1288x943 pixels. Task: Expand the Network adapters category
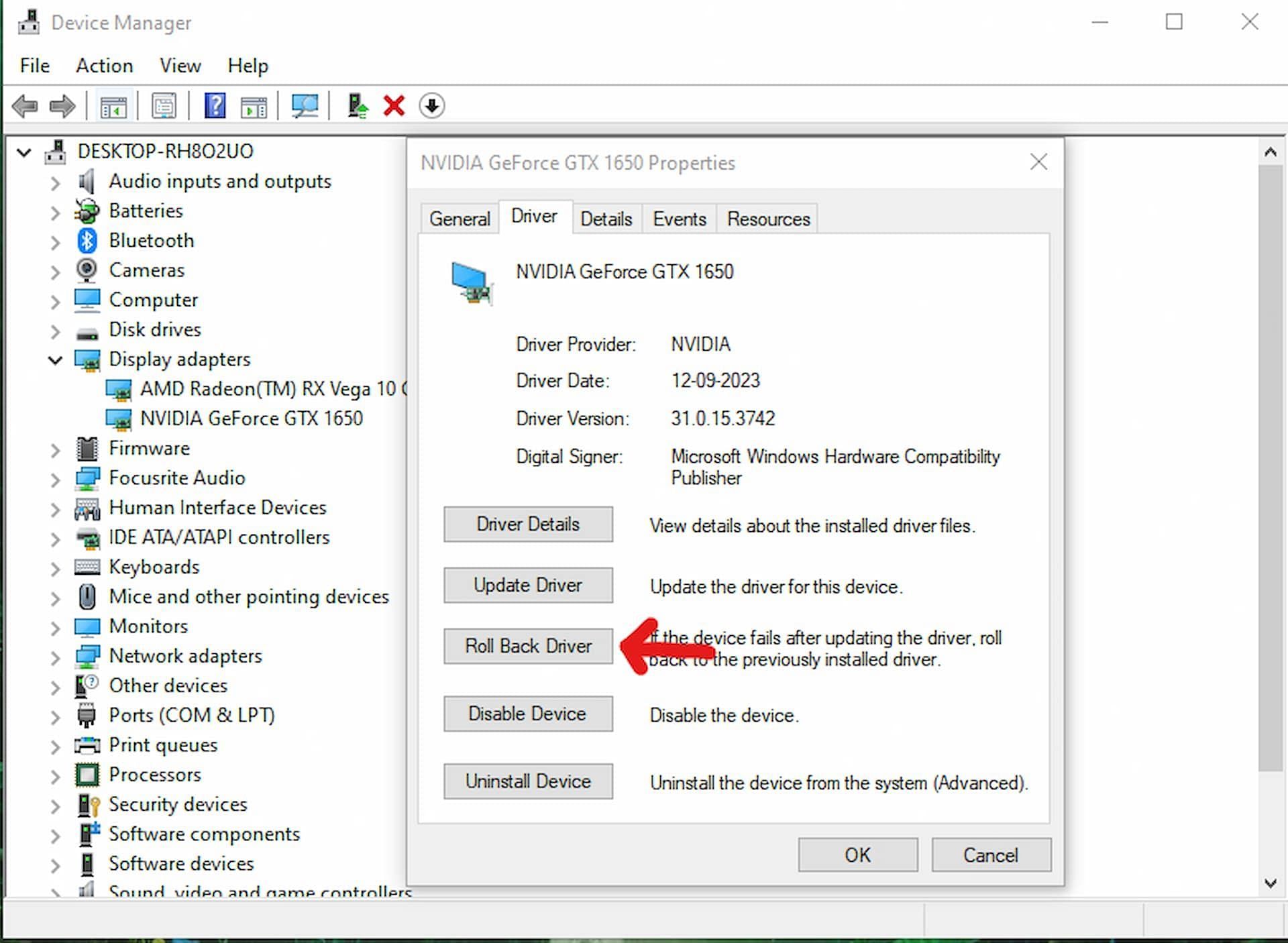55,657
